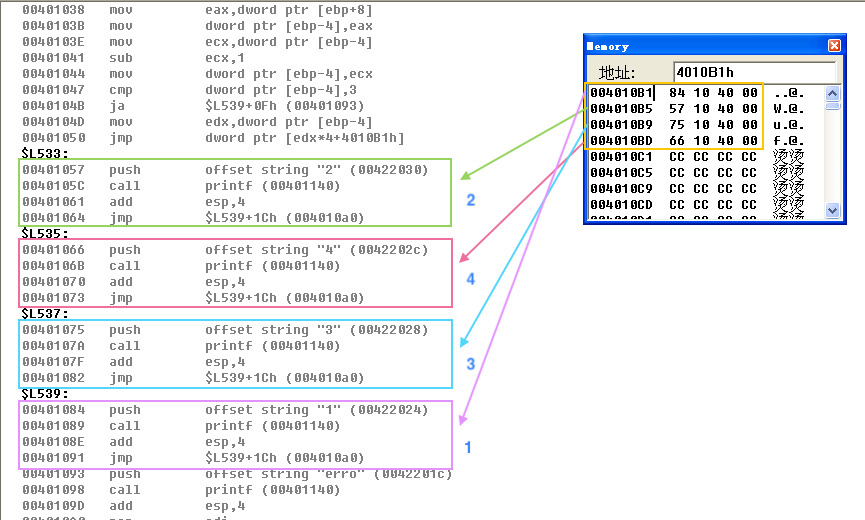Click push offset string "1" line
Image resolution: width=865 pixels, height=520 pixels.
(x=225, y=410)
